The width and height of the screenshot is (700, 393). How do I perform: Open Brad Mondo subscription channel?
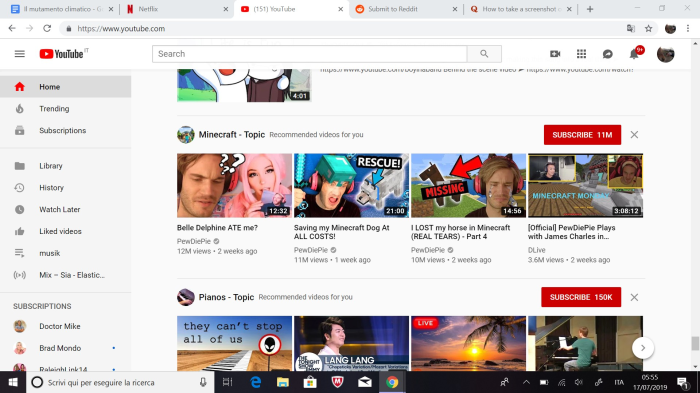pos(66,348)
